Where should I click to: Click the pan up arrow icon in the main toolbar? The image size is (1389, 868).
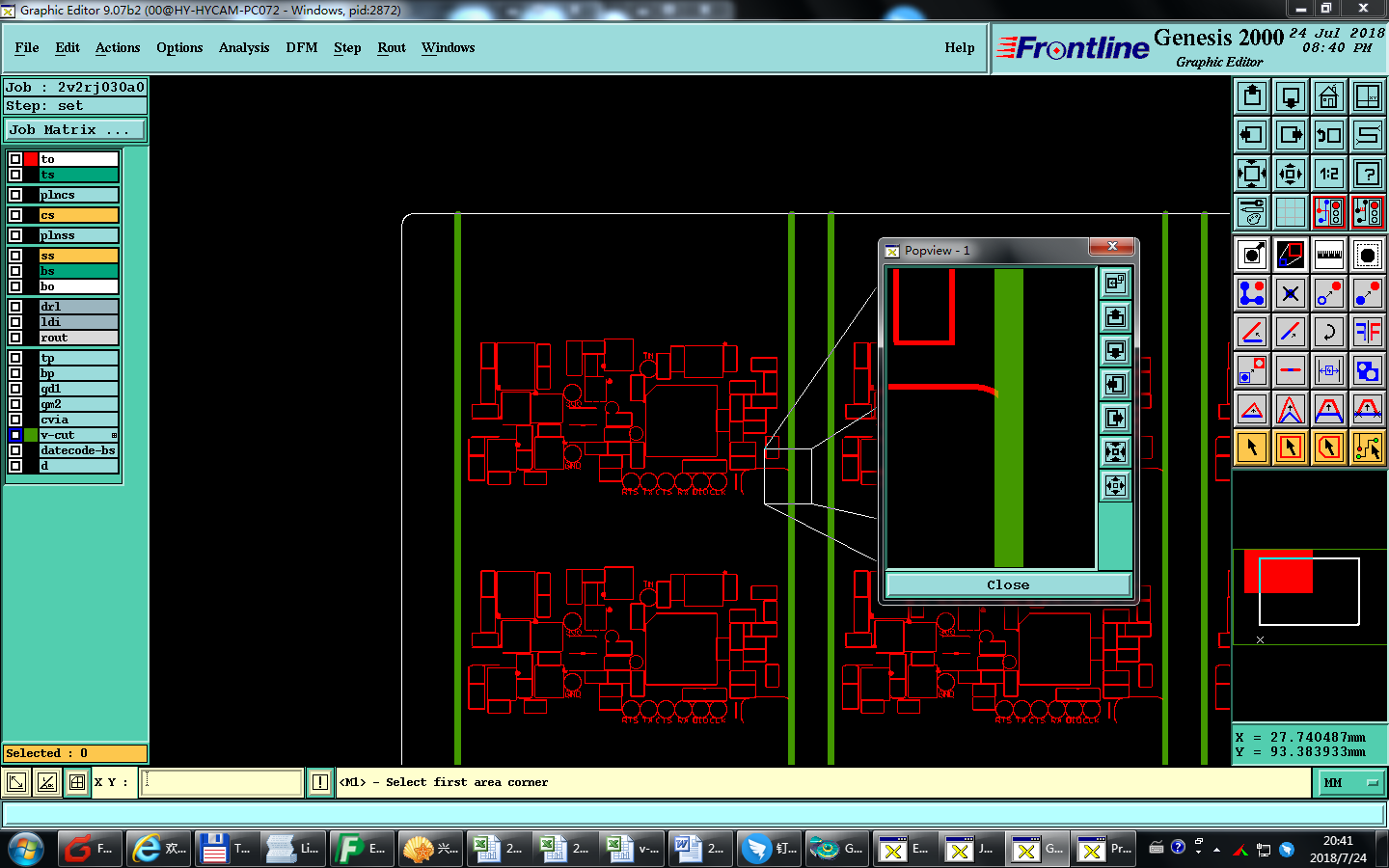[x=1252, y=96]
